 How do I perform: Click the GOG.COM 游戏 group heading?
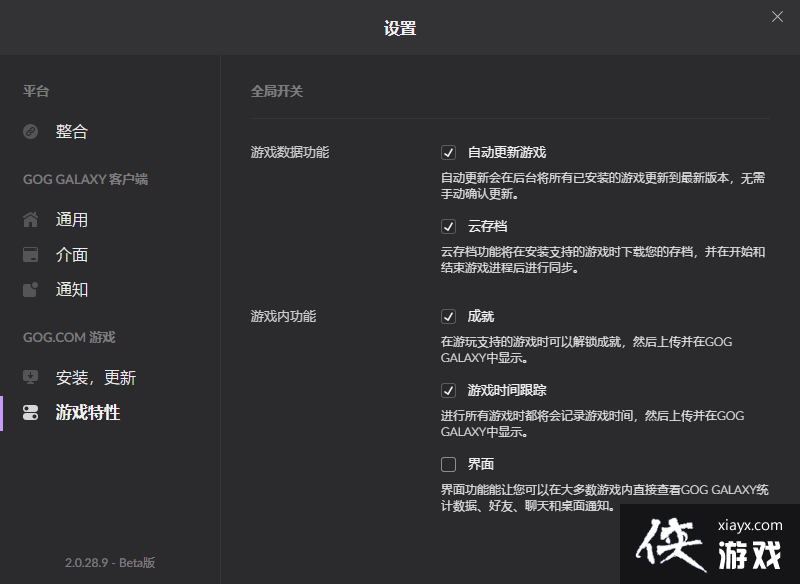point(69,338)
